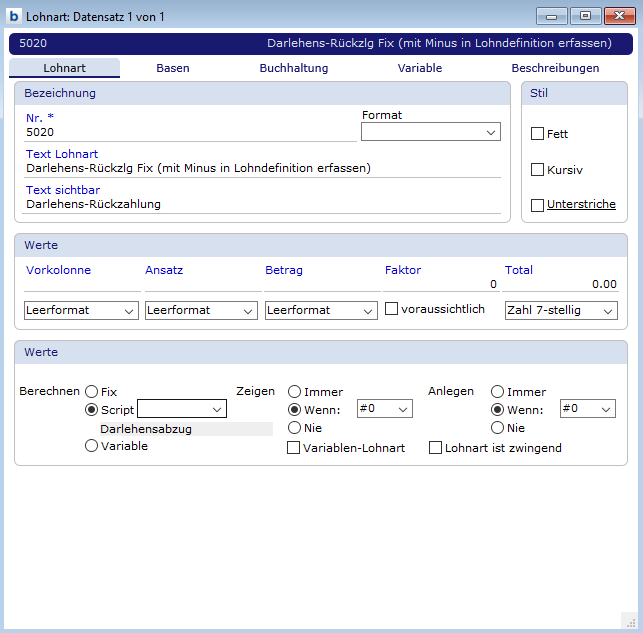The width and height of the screenshot is (643, 633).
Task: Maximize the Lohnart window
Action: (584, 16)
